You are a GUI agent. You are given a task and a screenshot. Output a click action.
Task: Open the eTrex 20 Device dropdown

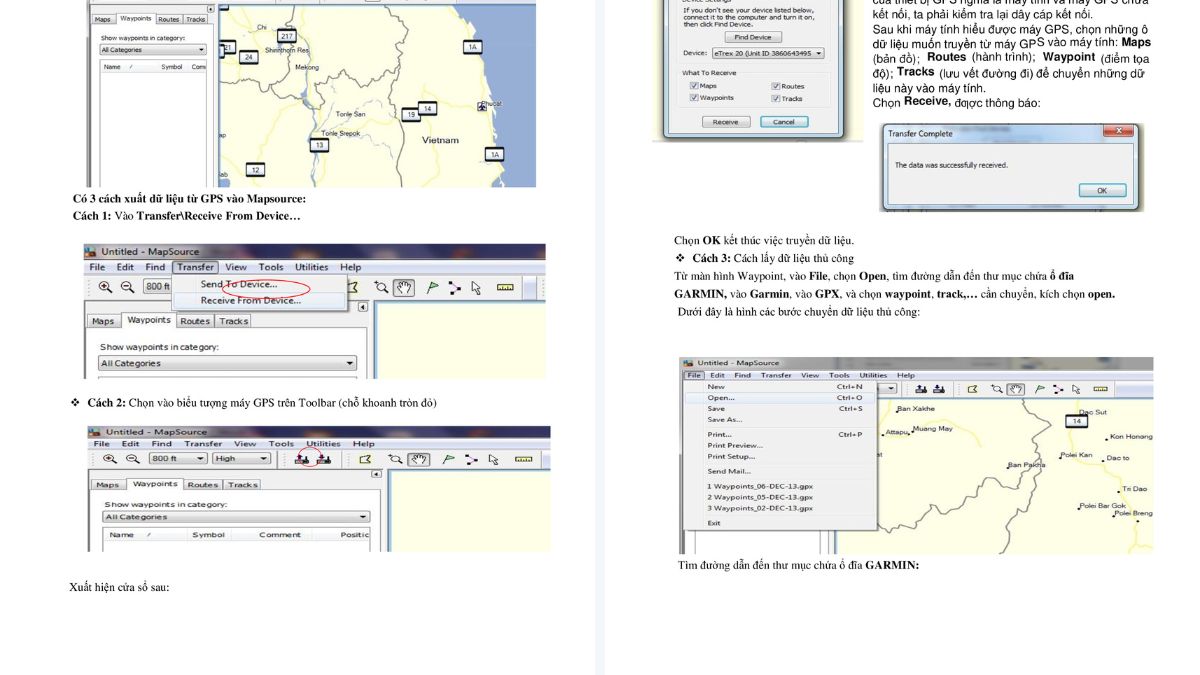pos(819,53)
